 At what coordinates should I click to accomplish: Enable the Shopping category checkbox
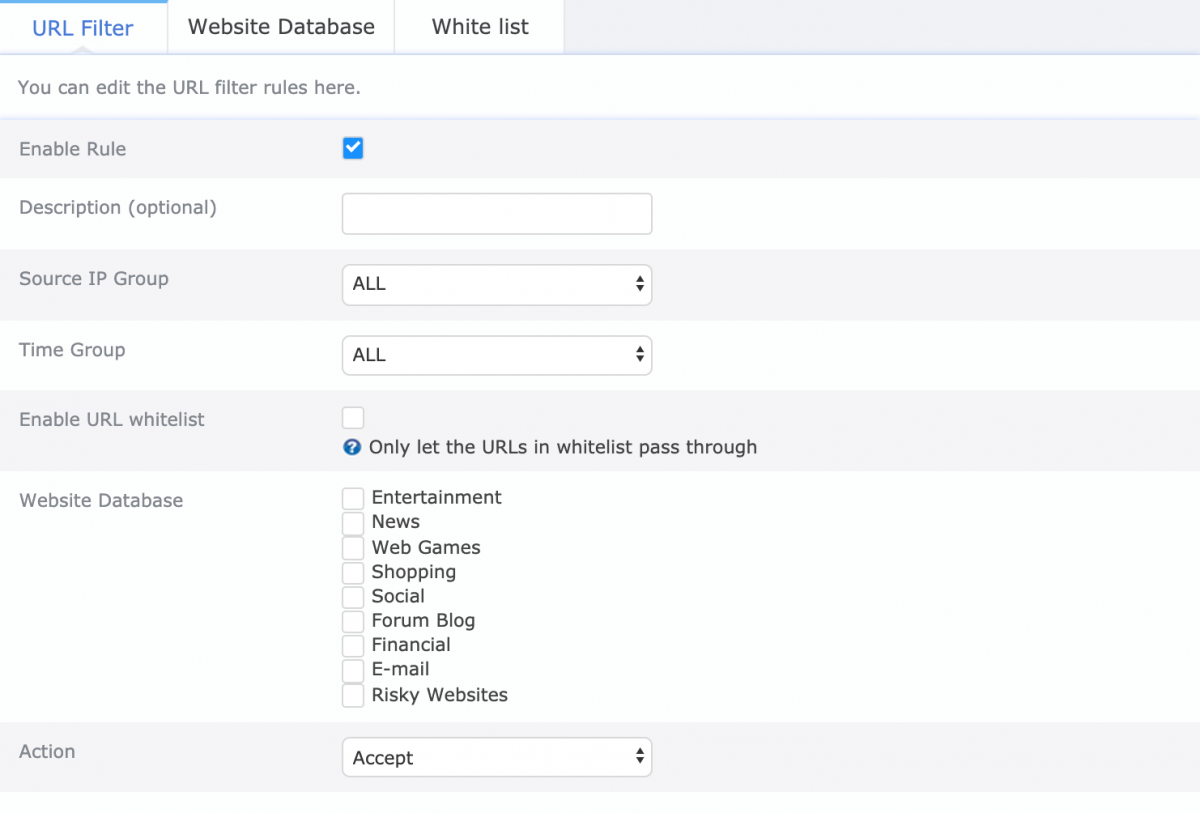click(x=353, y=573)
